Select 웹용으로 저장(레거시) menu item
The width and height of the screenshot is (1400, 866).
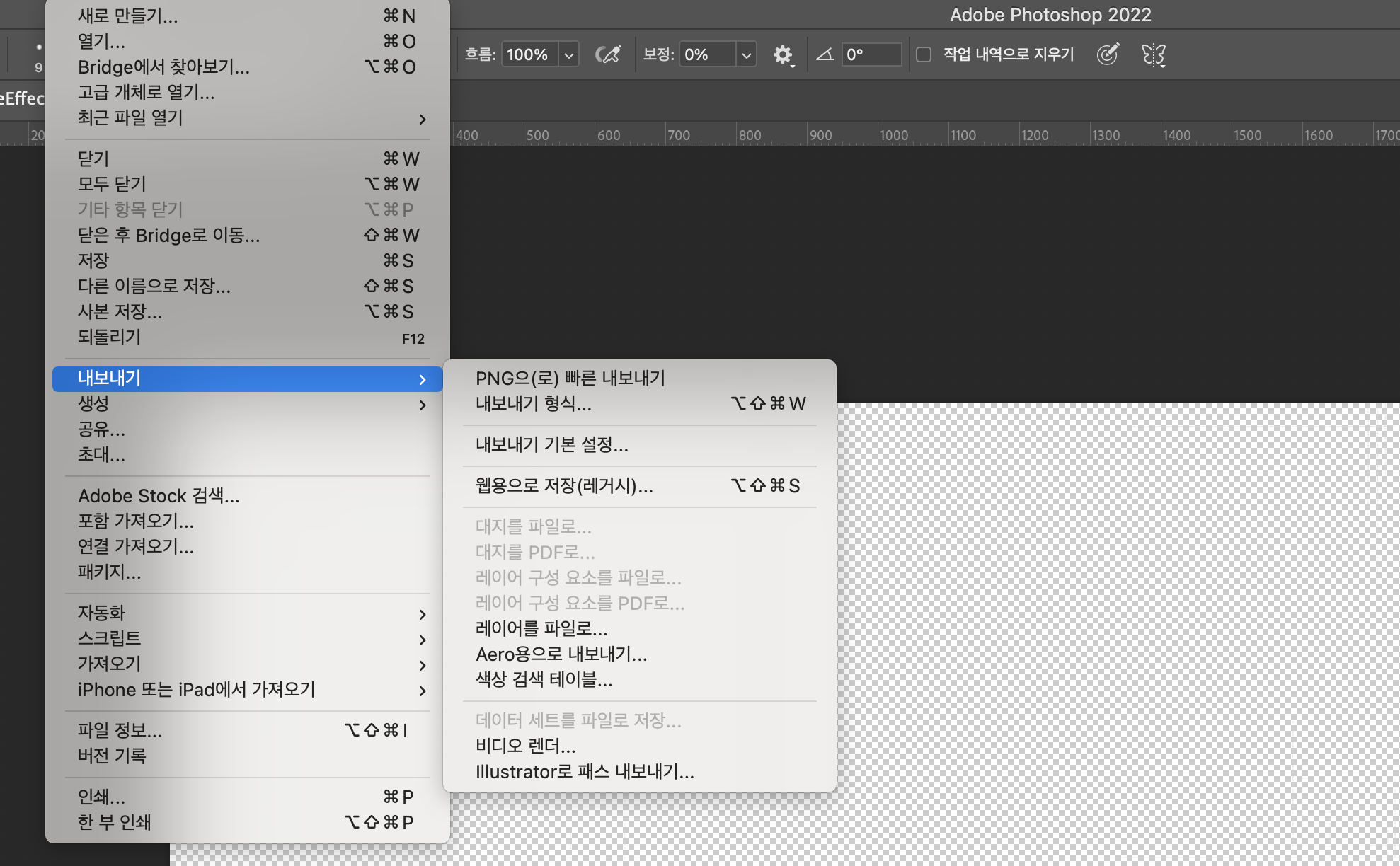(564, 486)
